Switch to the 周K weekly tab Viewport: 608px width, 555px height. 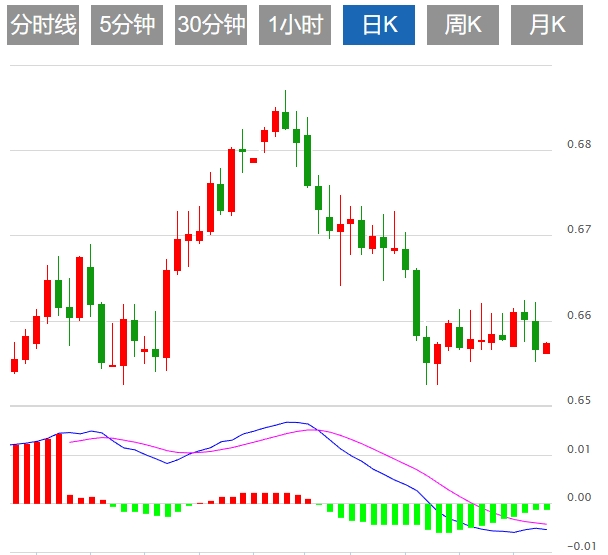(x=463, y=25)
